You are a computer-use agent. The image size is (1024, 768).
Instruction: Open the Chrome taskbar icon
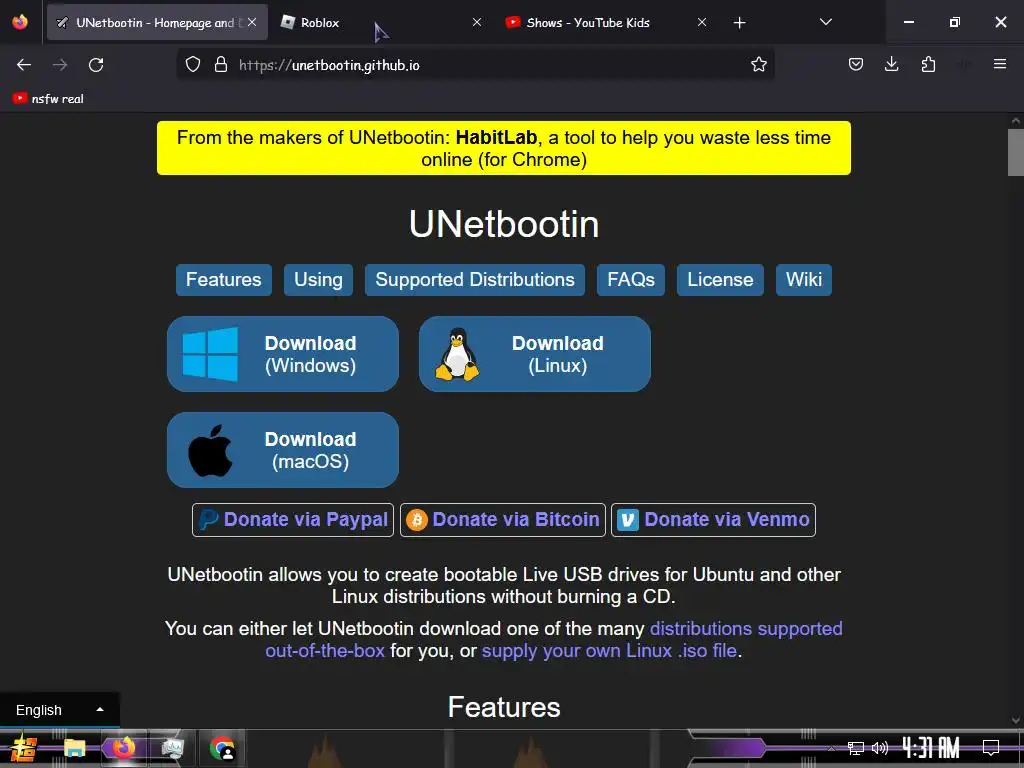(x=222, y=748)
